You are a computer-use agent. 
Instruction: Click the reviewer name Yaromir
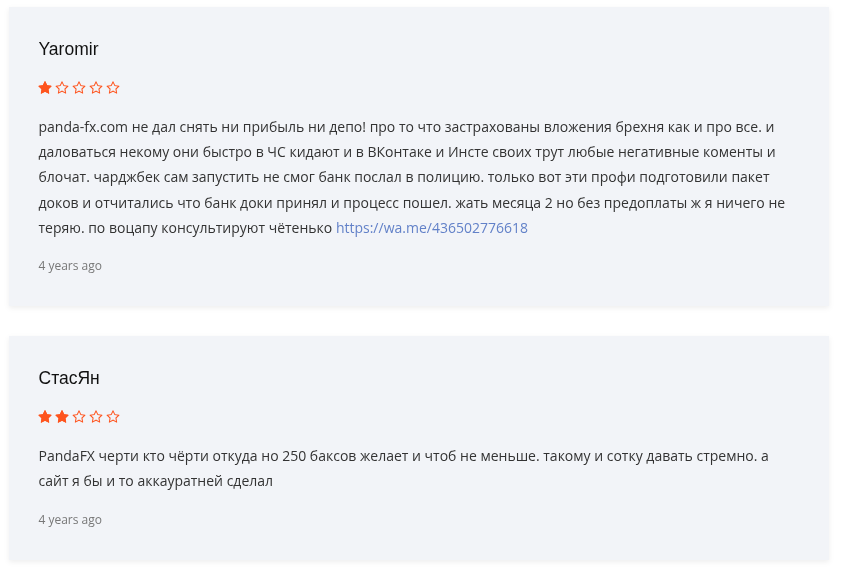coord(68,49)
